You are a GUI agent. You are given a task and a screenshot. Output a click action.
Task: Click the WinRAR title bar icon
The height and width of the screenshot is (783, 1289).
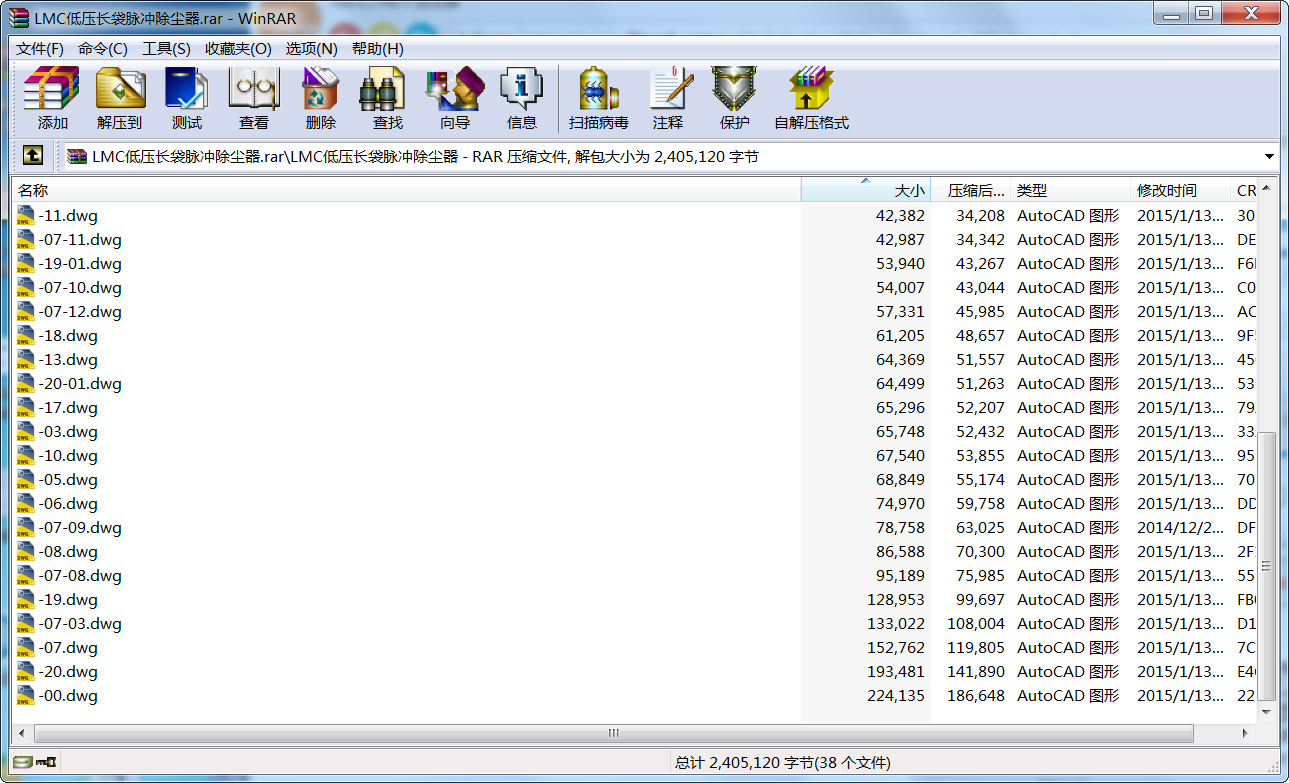(x=19, y=17)
